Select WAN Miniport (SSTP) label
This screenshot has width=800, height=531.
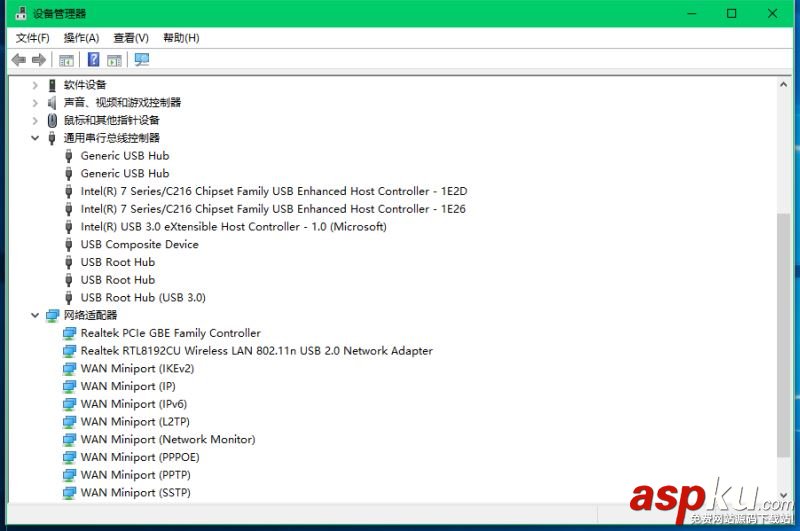pos(136,493)
